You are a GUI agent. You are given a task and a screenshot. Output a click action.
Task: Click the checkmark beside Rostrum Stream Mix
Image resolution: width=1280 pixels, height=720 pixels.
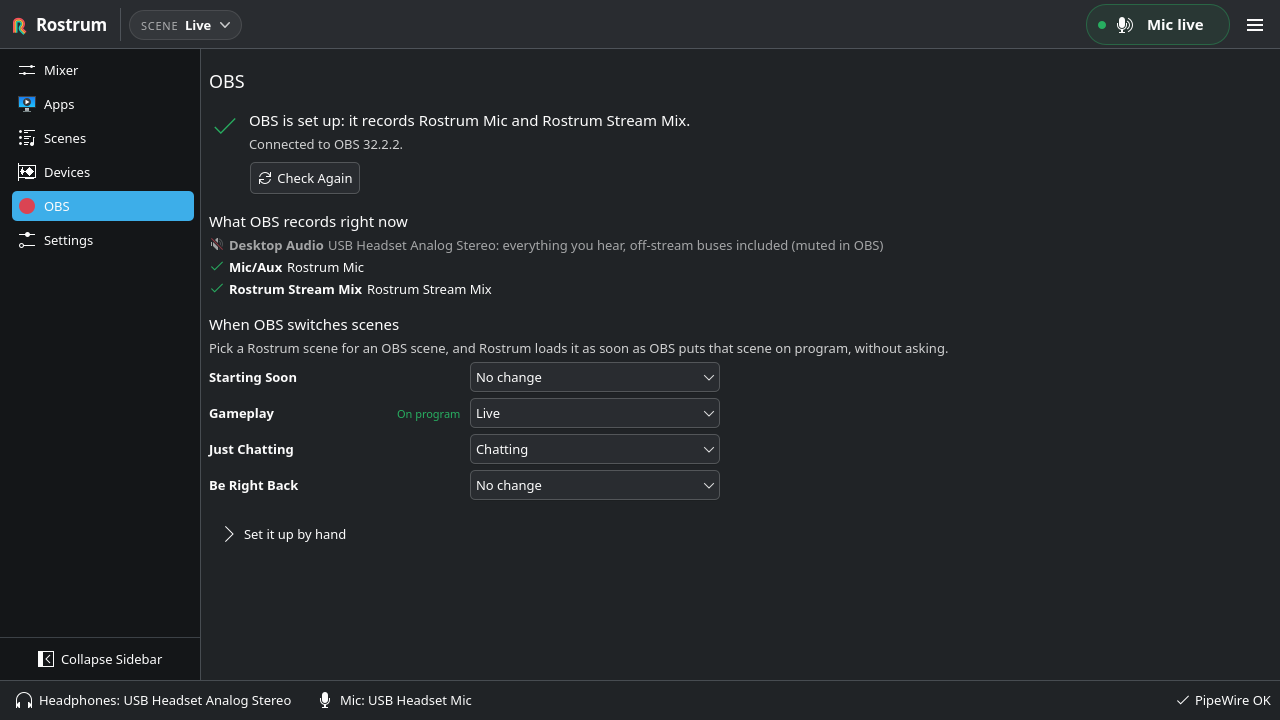[216, 288]
